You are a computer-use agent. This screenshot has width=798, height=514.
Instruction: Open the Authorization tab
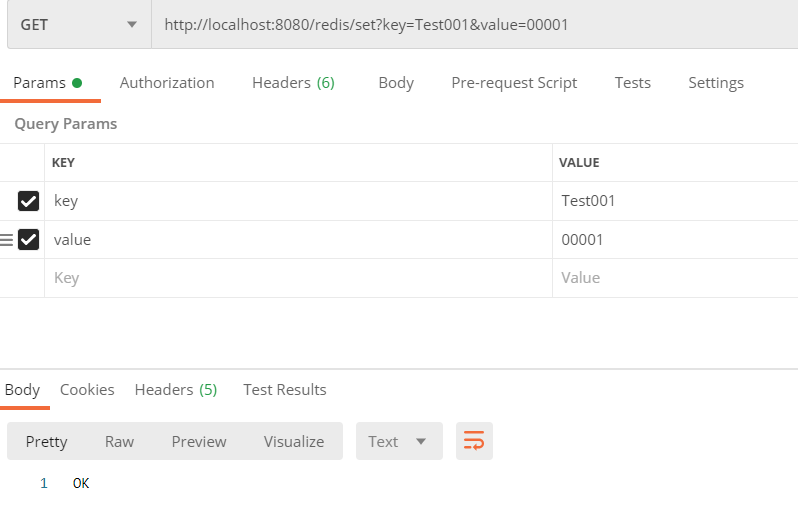(x=167, y=83)
